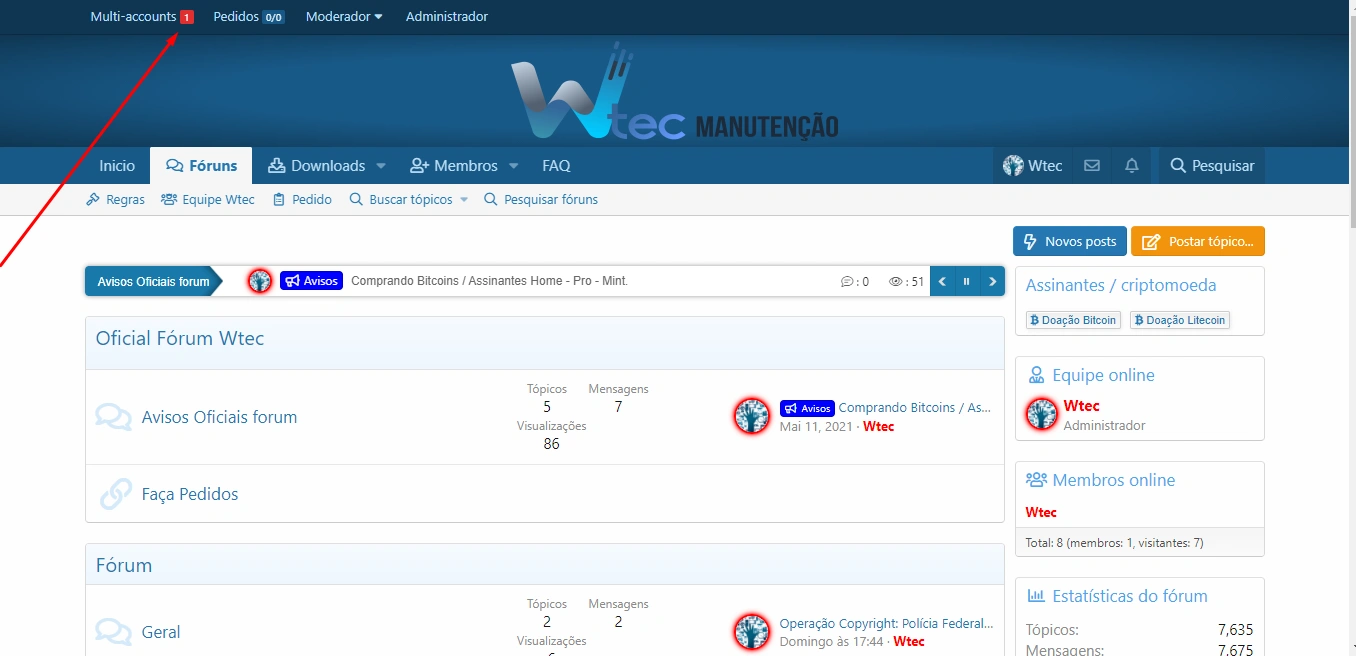
Task: Click the Faça Pedidos link icon
Action: (x=115, y=494)
